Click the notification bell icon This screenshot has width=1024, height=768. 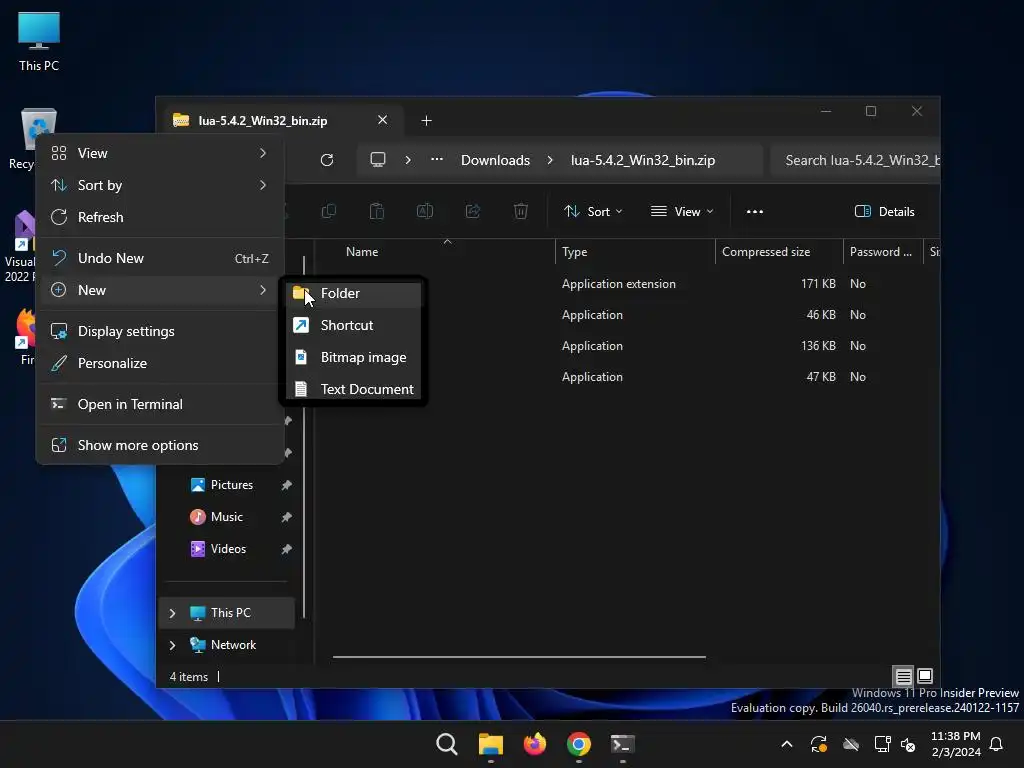point(997,744)
